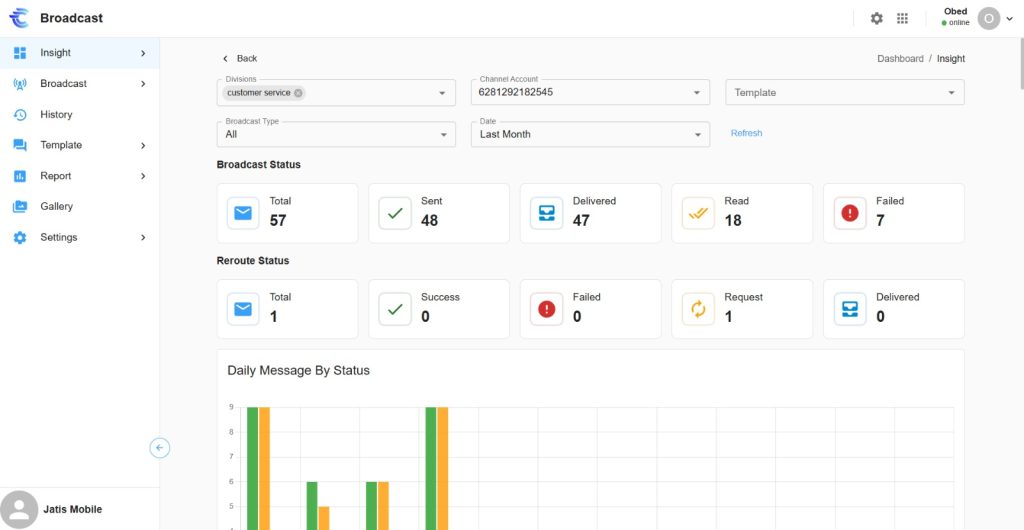This screenshot has width=1024, height=530.
Task: Click the Reroute Status Total envelope icon
Action: point(243,309)
